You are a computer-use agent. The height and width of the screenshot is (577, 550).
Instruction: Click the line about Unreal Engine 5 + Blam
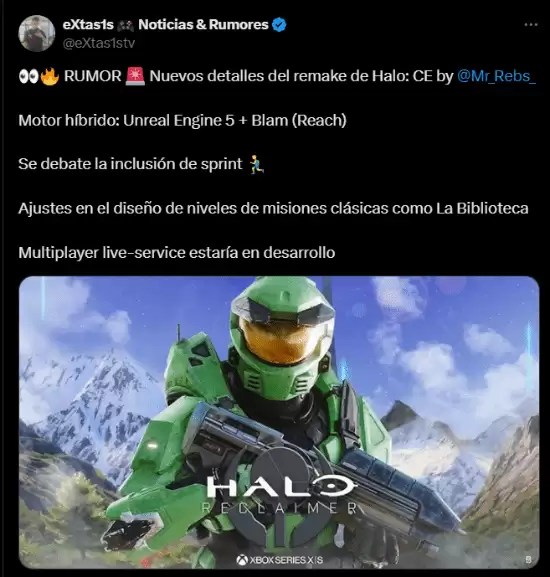pyautogui.click(x=182, y=120)
